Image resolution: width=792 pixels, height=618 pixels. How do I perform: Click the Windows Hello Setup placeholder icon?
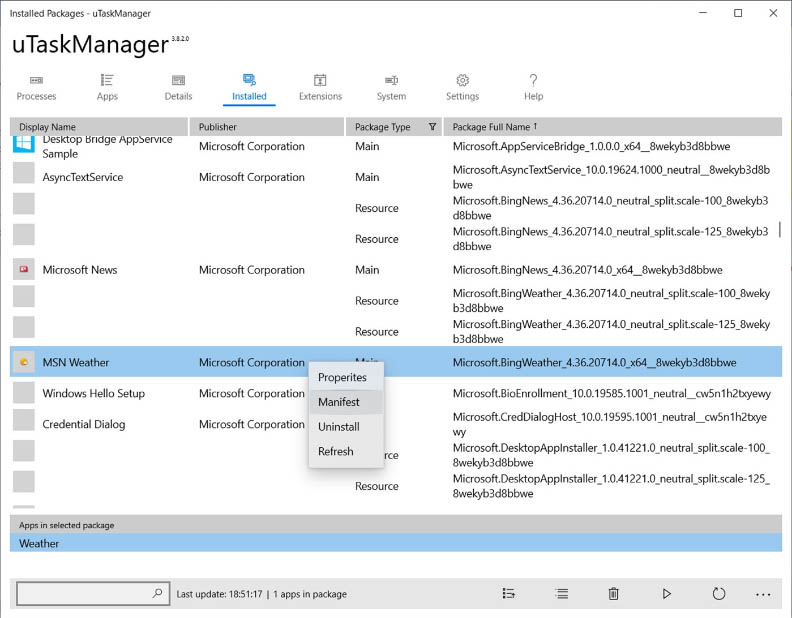(x=24, y=392)
